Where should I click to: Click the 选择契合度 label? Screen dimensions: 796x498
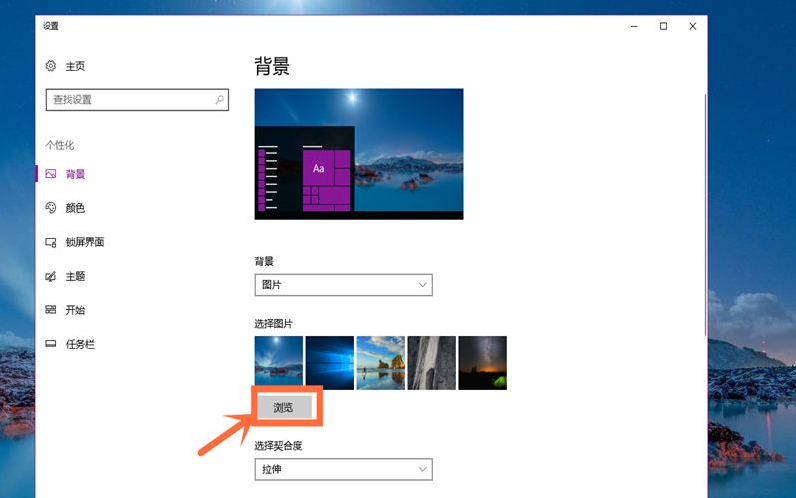pyautogui.click(x=278, y=446)
